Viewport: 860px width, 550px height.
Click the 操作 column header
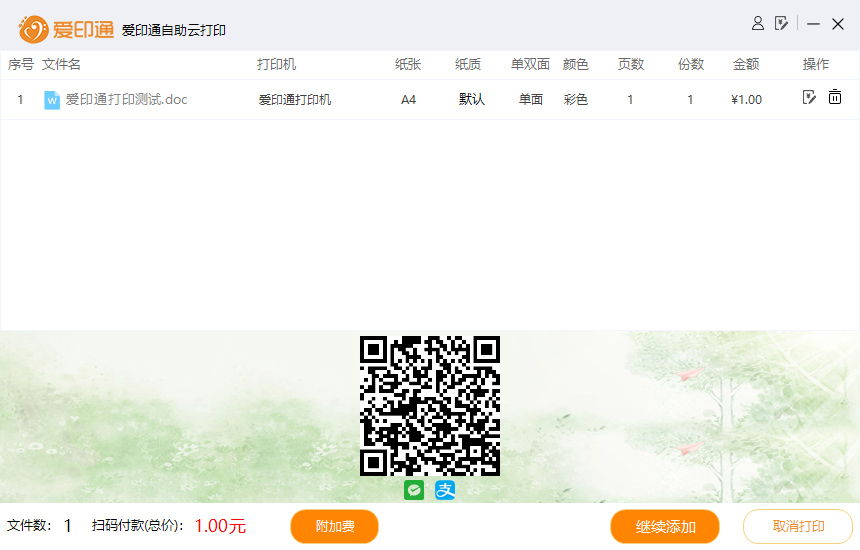(816, 64)
